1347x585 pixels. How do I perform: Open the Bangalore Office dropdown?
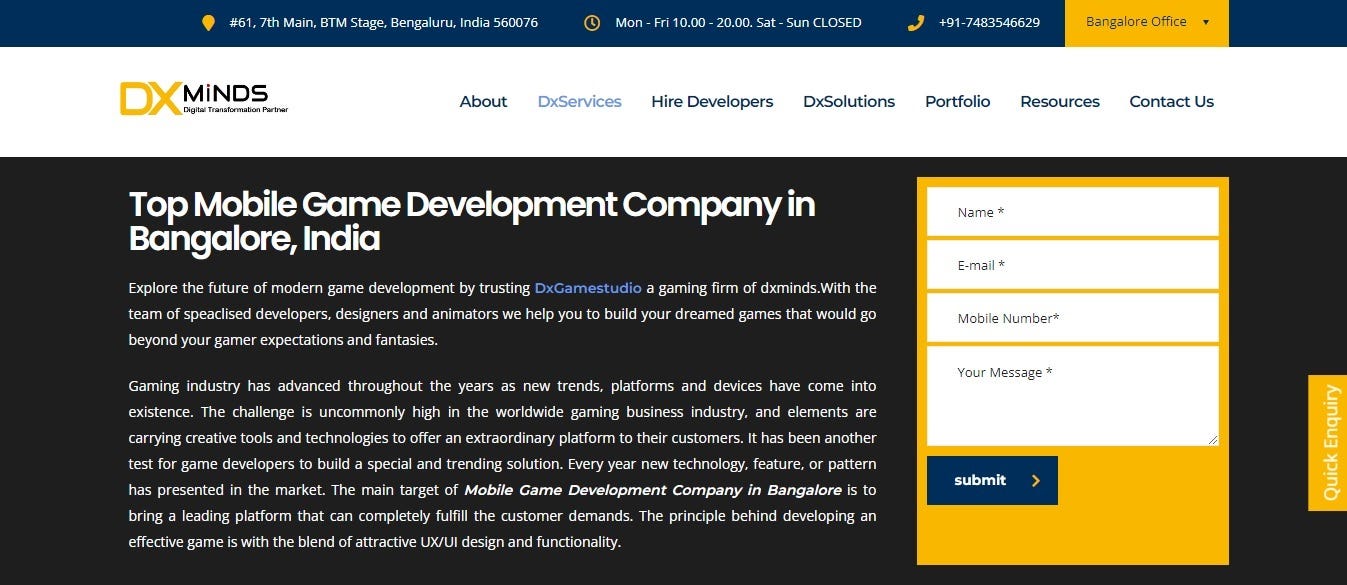tap(1147, 22)
